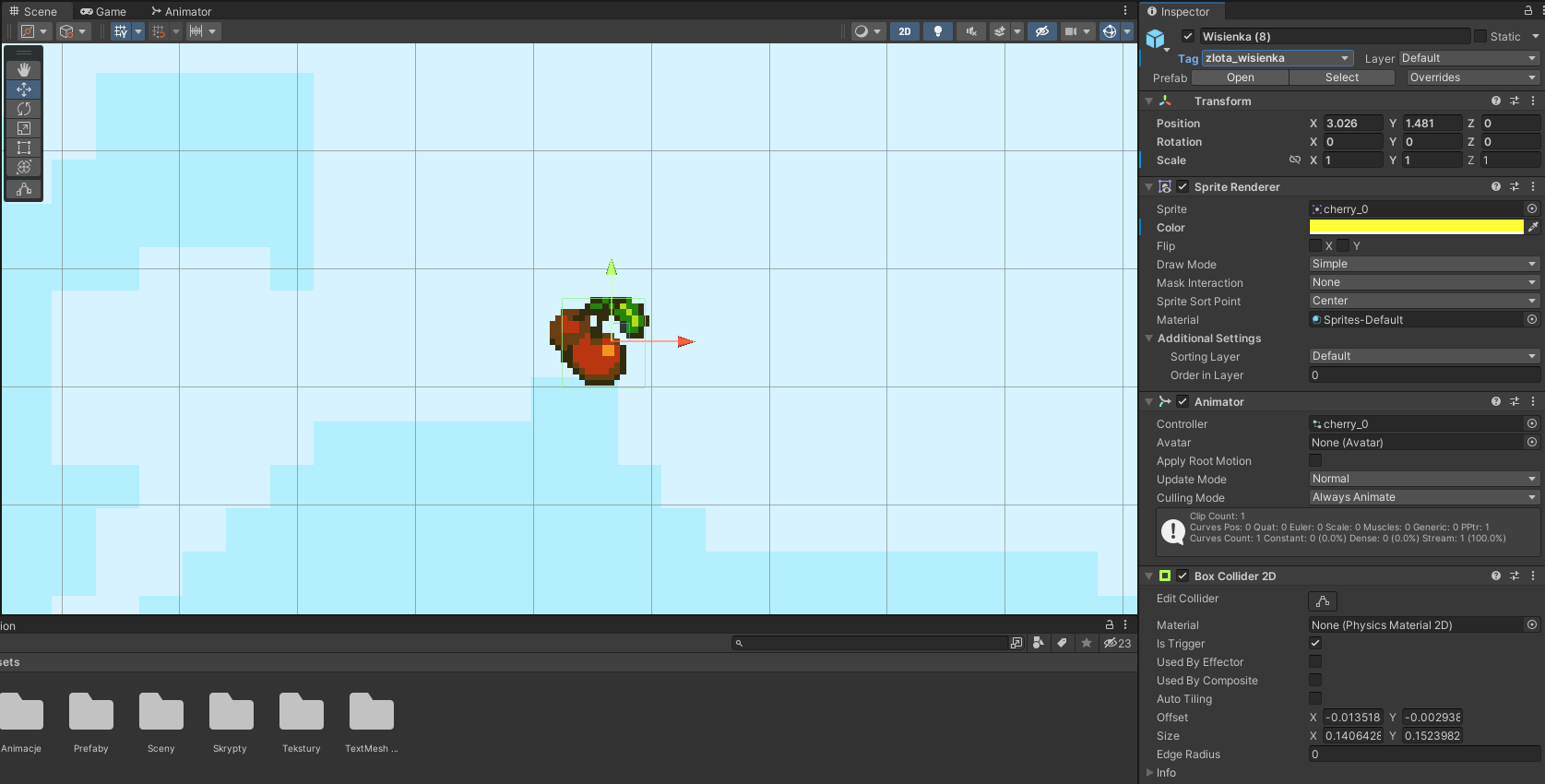The image size is (1545, 784).
Task: Select the Rect transform tool
Action: tap(24, 148)
